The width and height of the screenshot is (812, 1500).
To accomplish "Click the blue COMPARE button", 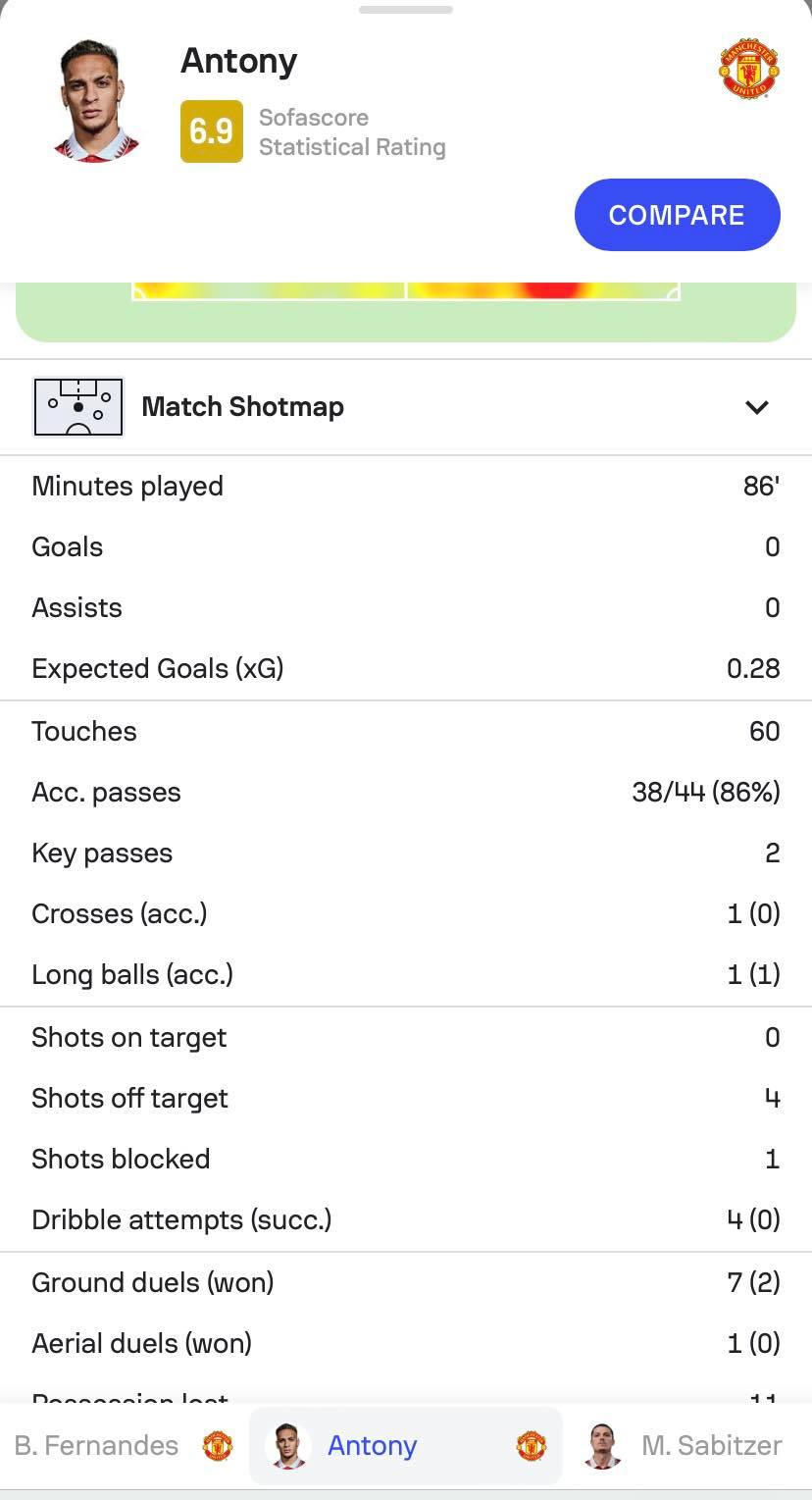I will (x=678, y=215).
